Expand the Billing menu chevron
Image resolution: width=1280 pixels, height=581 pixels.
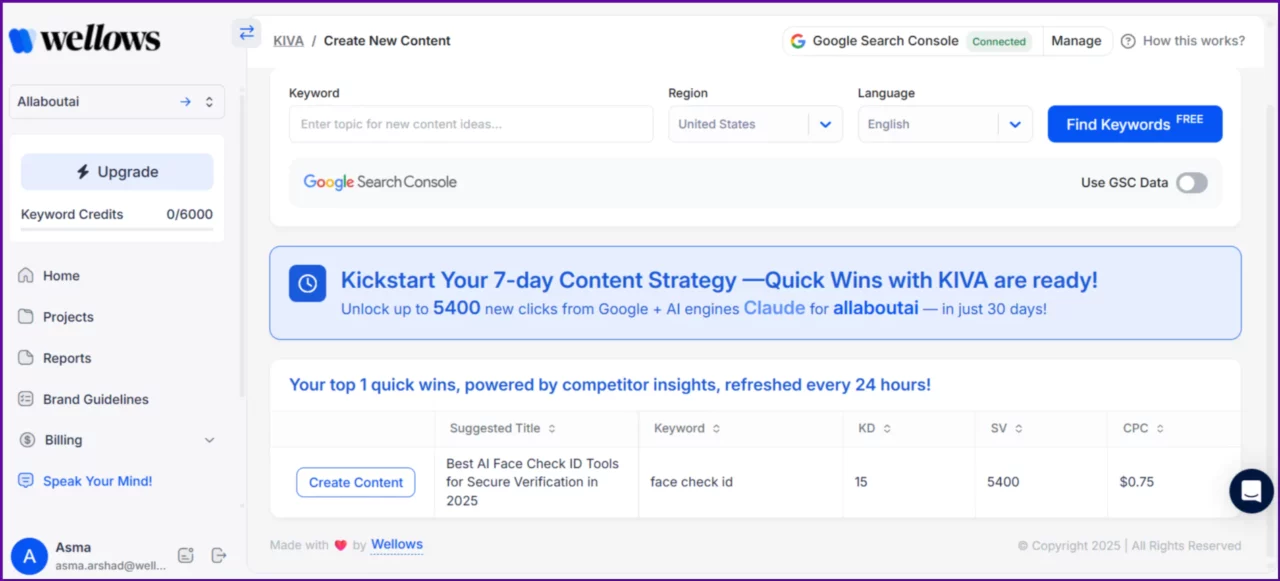pos(209,440)
